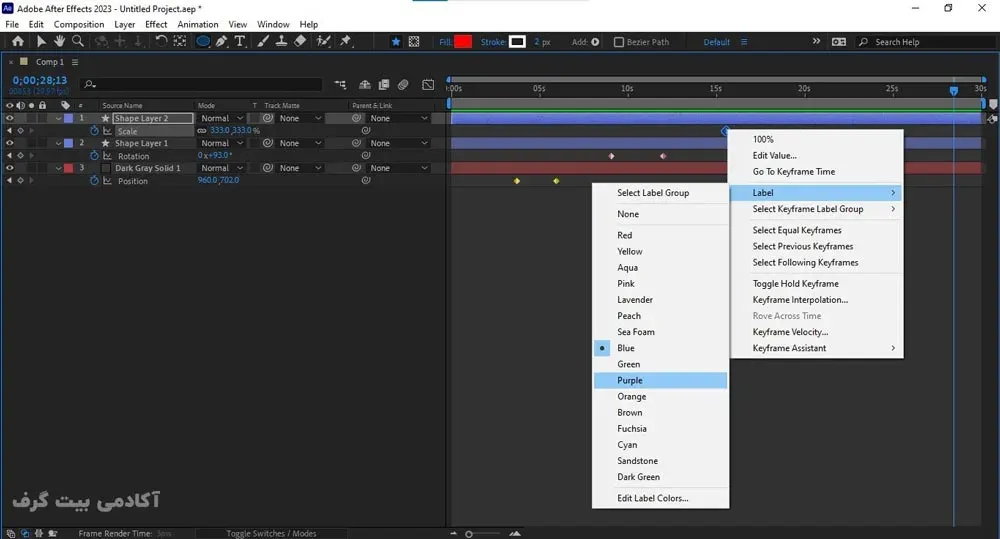
Task: Open Mode dropdown for Shape Layer 1
Action: (221, 143)
